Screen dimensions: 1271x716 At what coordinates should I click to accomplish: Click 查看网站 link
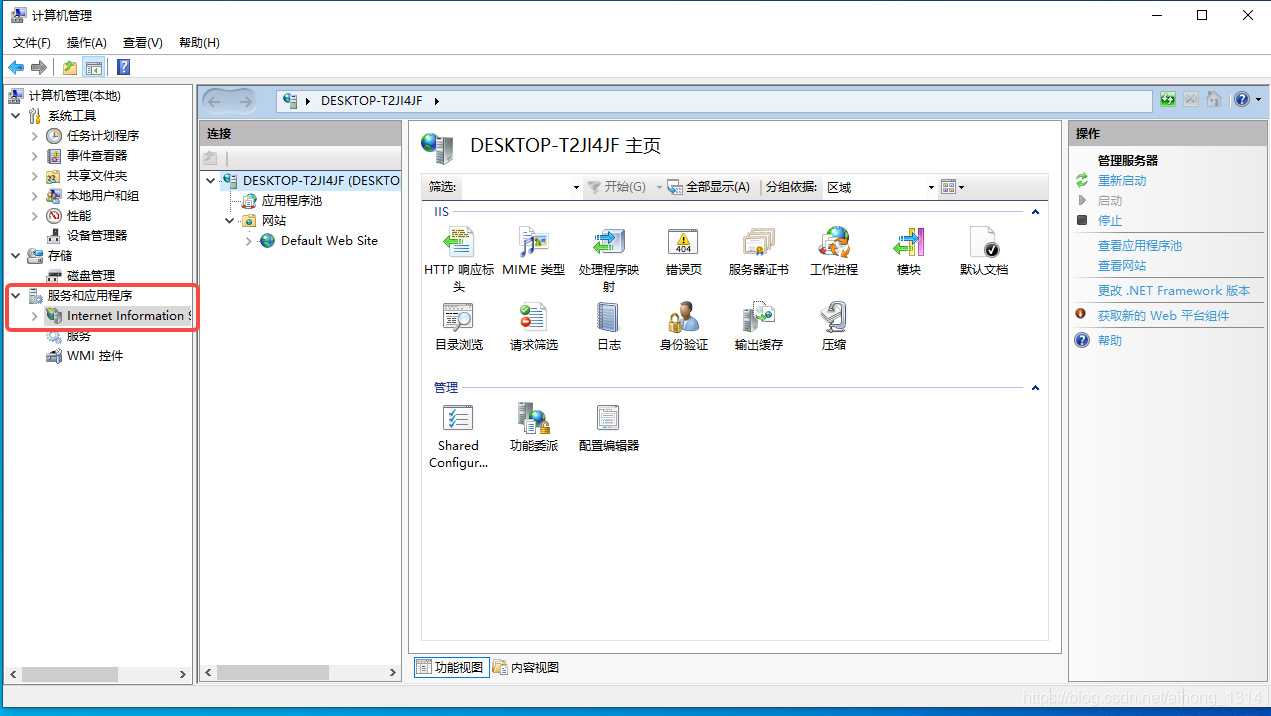pyautogui.click(x=1122, y=266)
